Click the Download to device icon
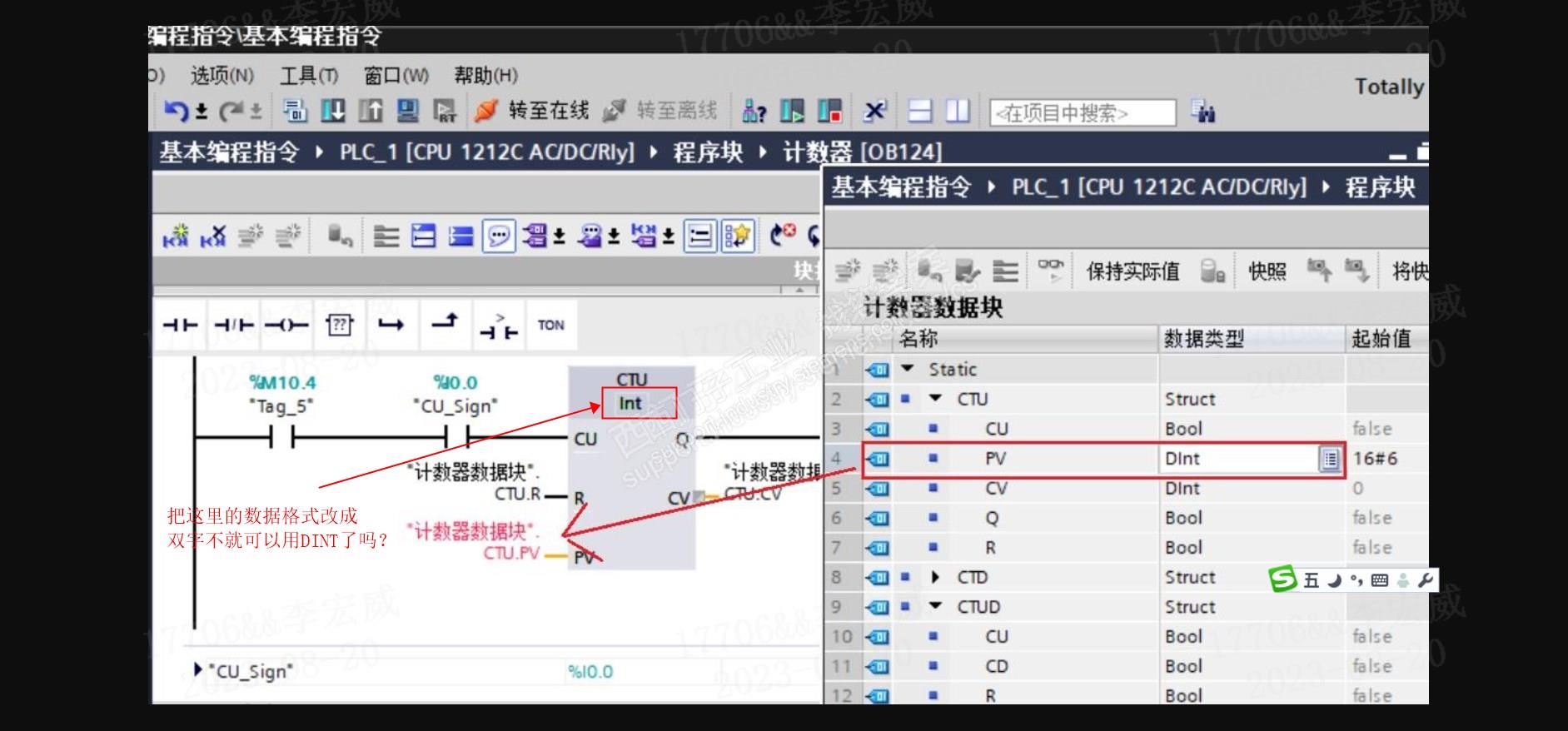The width and height of the screenshot is (1568, 731). [x=333, y=110]
